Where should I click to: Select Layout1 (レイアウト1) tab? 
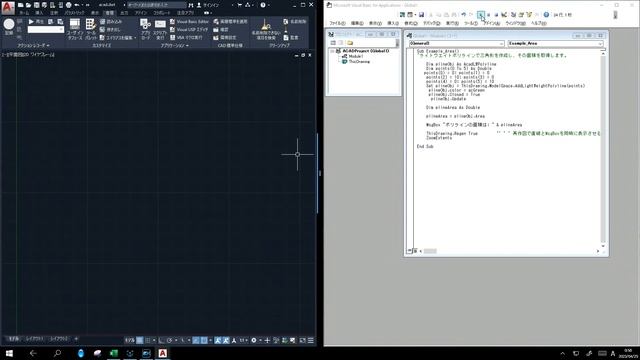(35, 339)
